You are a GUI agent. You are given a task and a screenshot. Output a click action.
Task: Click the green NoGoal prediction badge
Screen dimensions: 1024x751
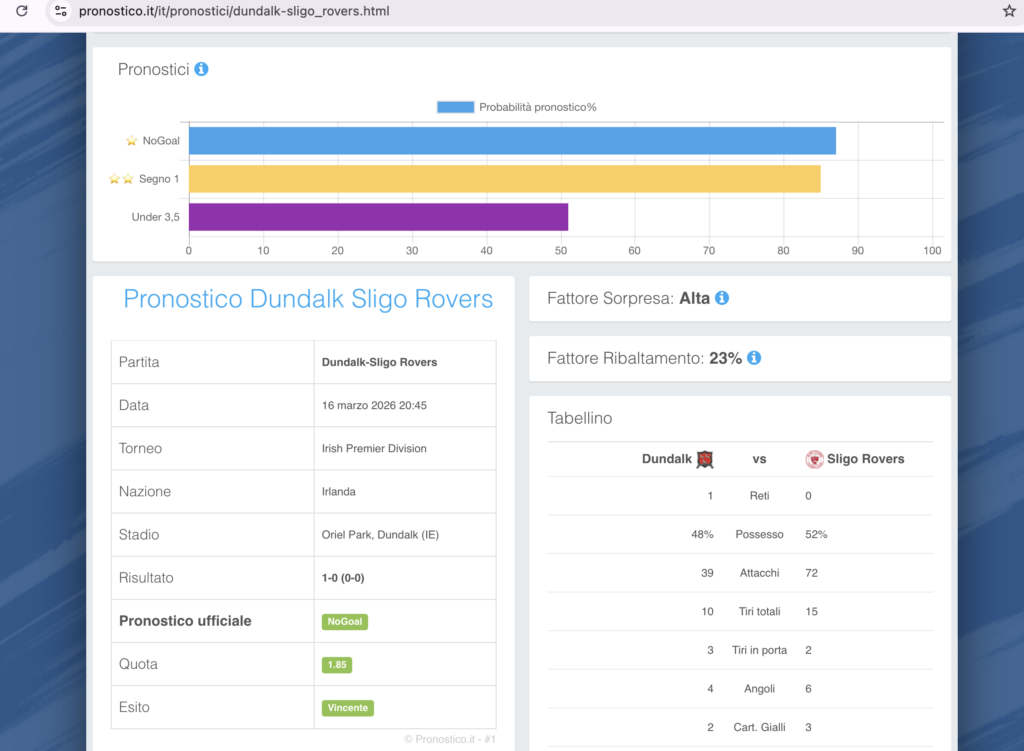[x=345, y=622]
